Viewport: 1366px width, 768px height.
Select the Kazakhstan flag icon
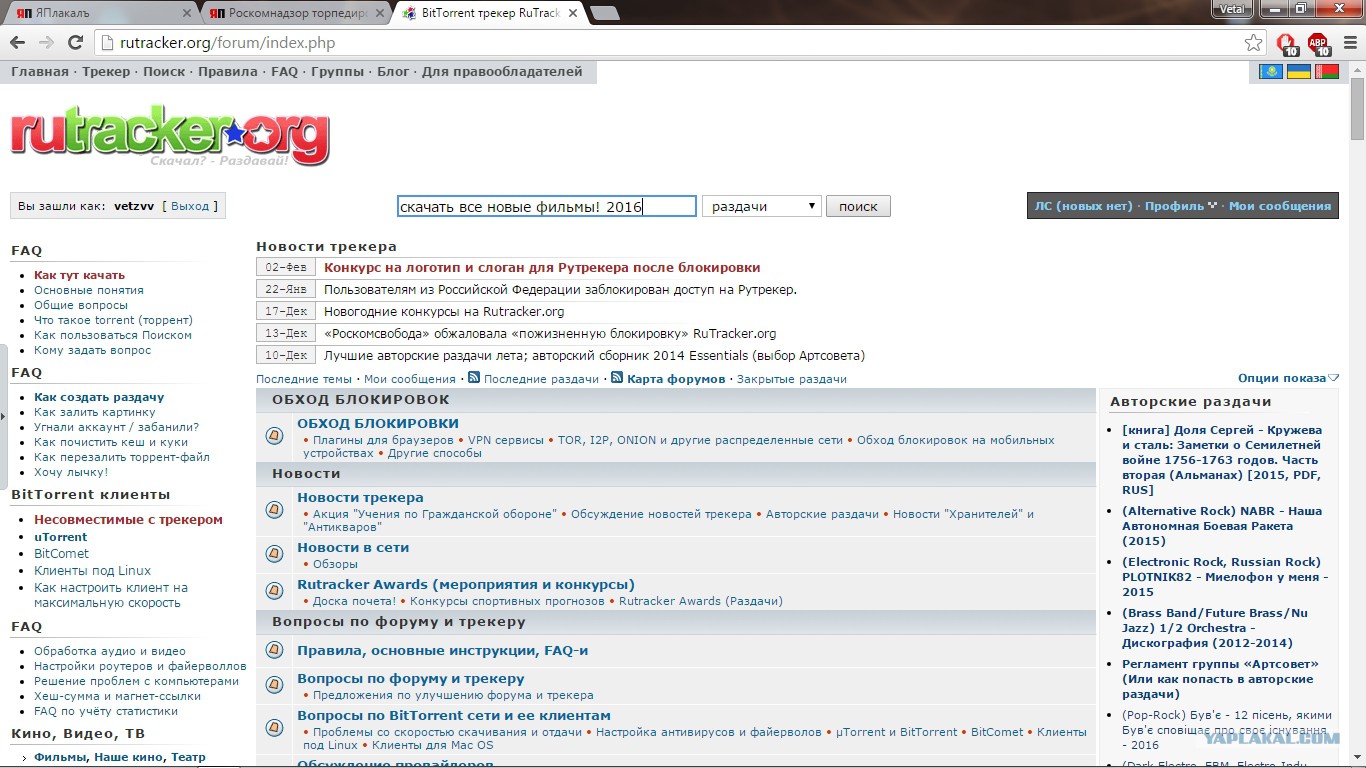(x=1271, y=72)
